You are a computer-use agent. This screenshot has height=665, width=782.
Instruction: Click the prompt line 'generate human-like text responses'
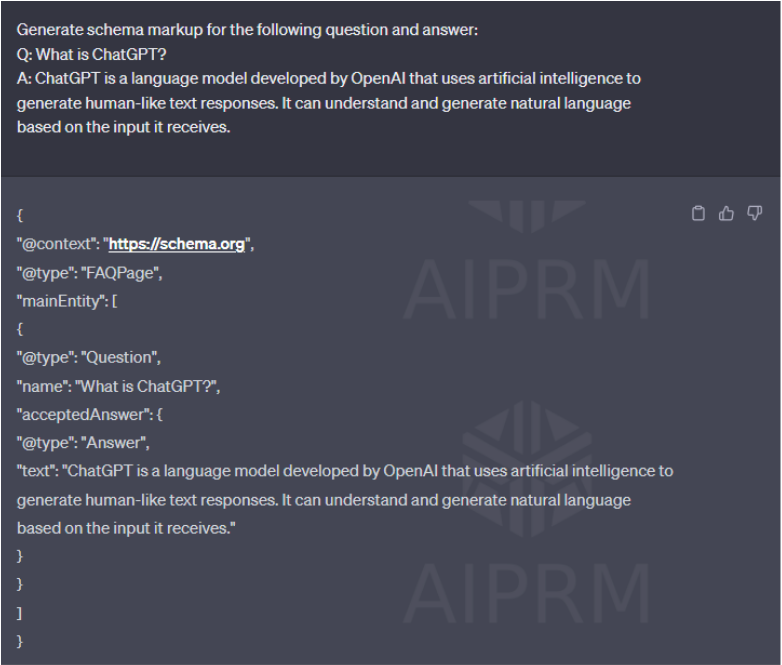pyautogui.click(x=324, y=103)
